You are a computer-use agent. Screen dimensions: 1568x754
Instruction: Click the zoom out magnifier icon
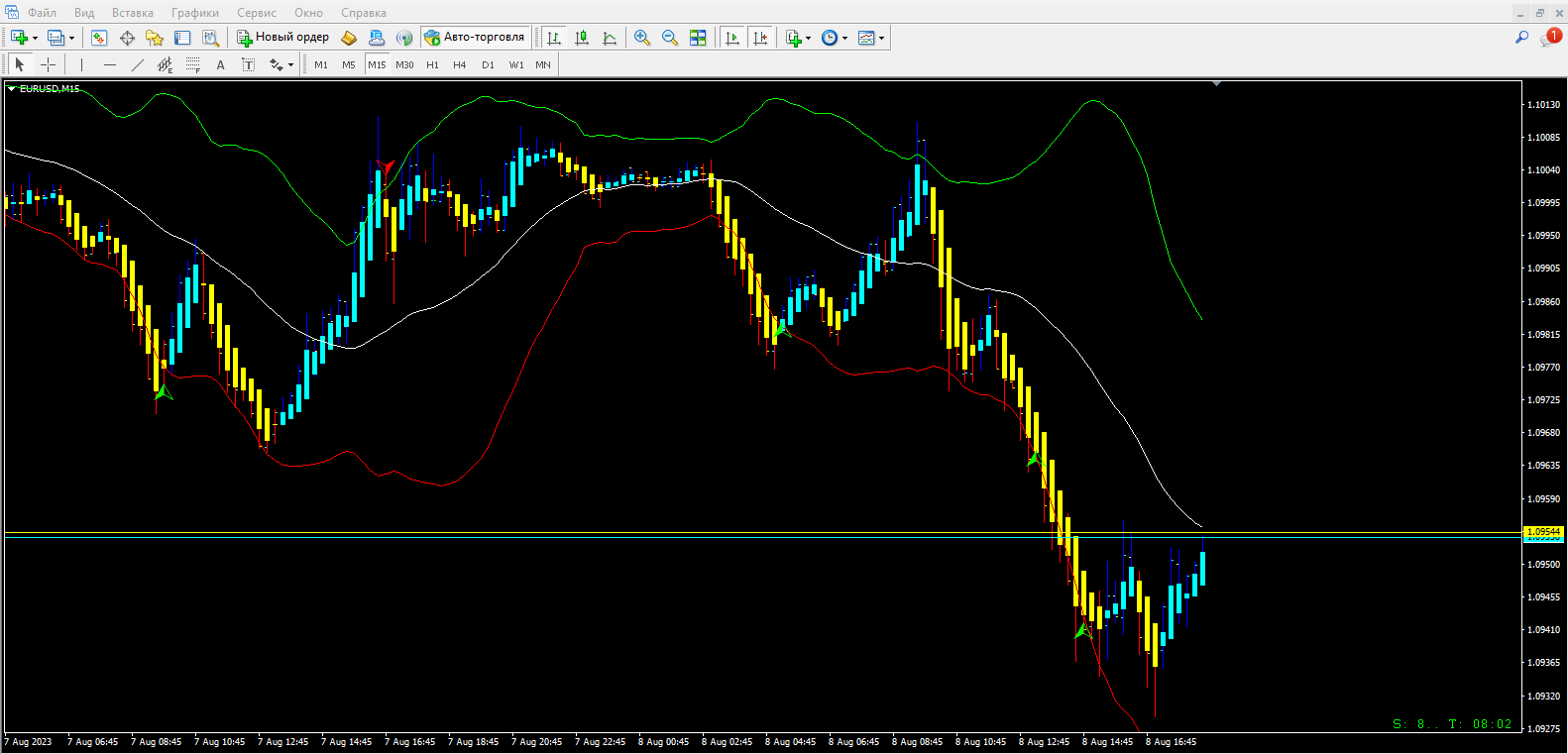tap(670, 38)
